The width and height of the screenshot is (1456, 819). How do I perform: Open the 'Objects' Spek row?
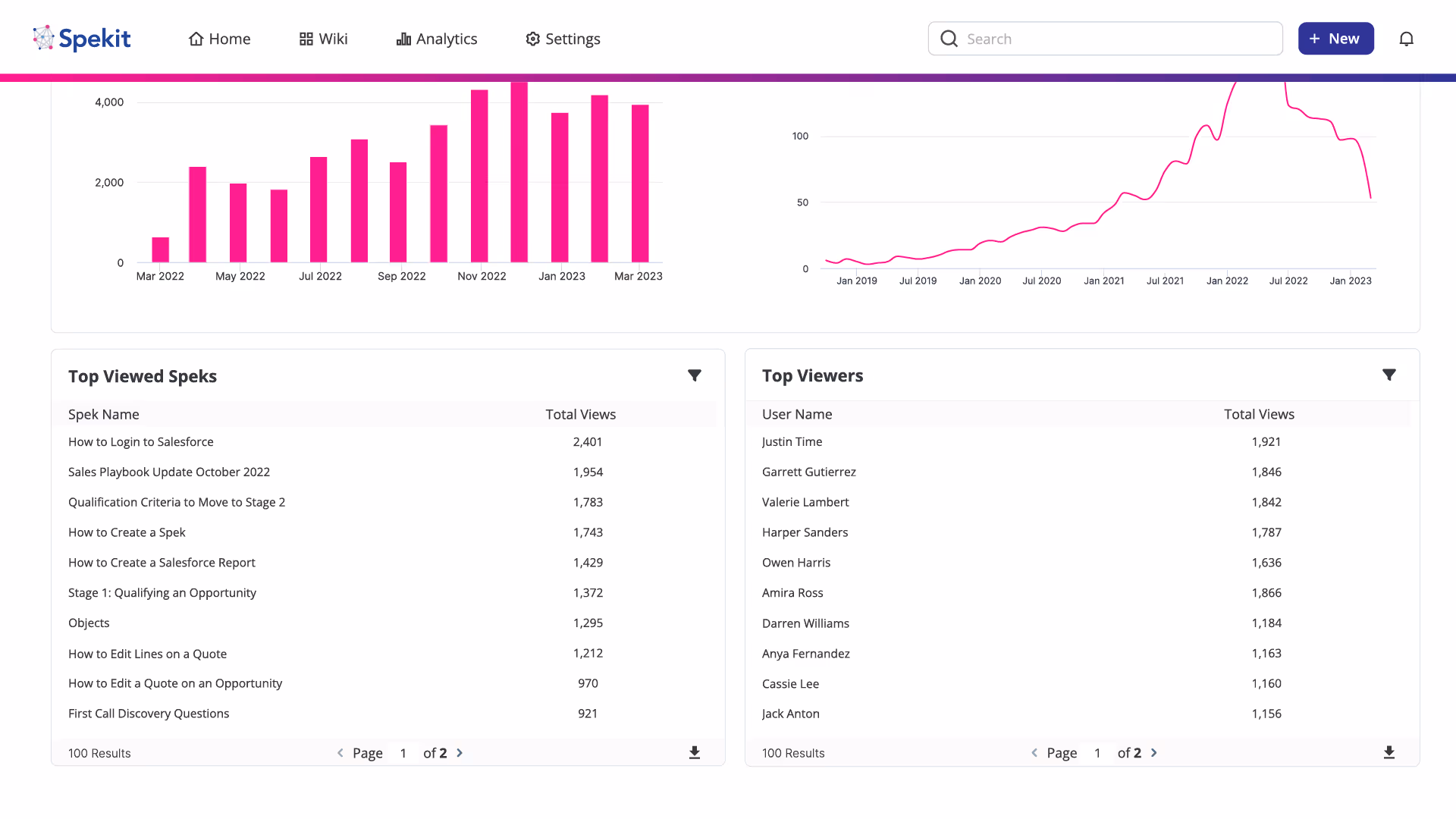pos(89,623)
